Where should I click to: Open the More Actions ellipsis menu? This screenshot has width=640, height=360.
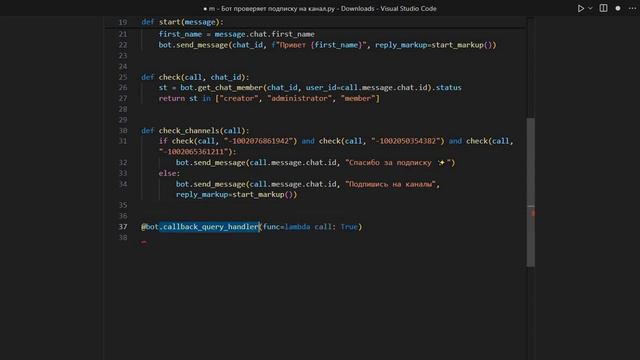pyautogui.click(x=632, y=8)
